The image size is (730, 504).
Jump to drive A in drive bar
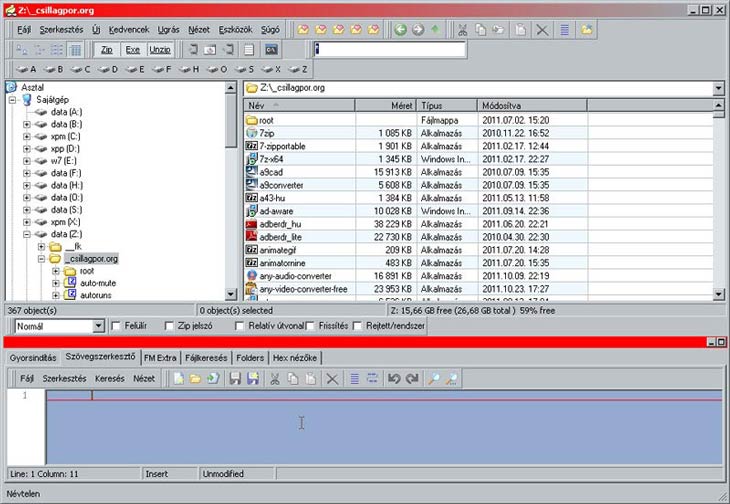26,69
